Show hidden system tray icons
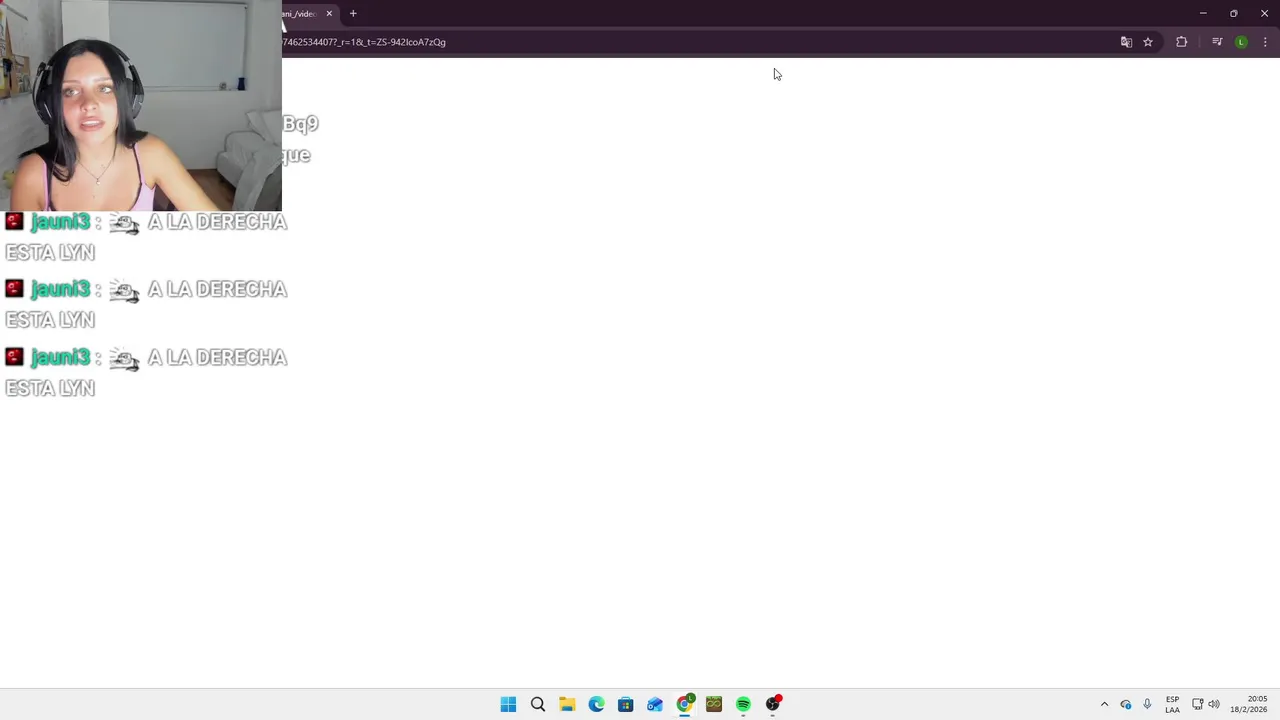This screenshot has height=720, width=1280. coord(1104,704)
